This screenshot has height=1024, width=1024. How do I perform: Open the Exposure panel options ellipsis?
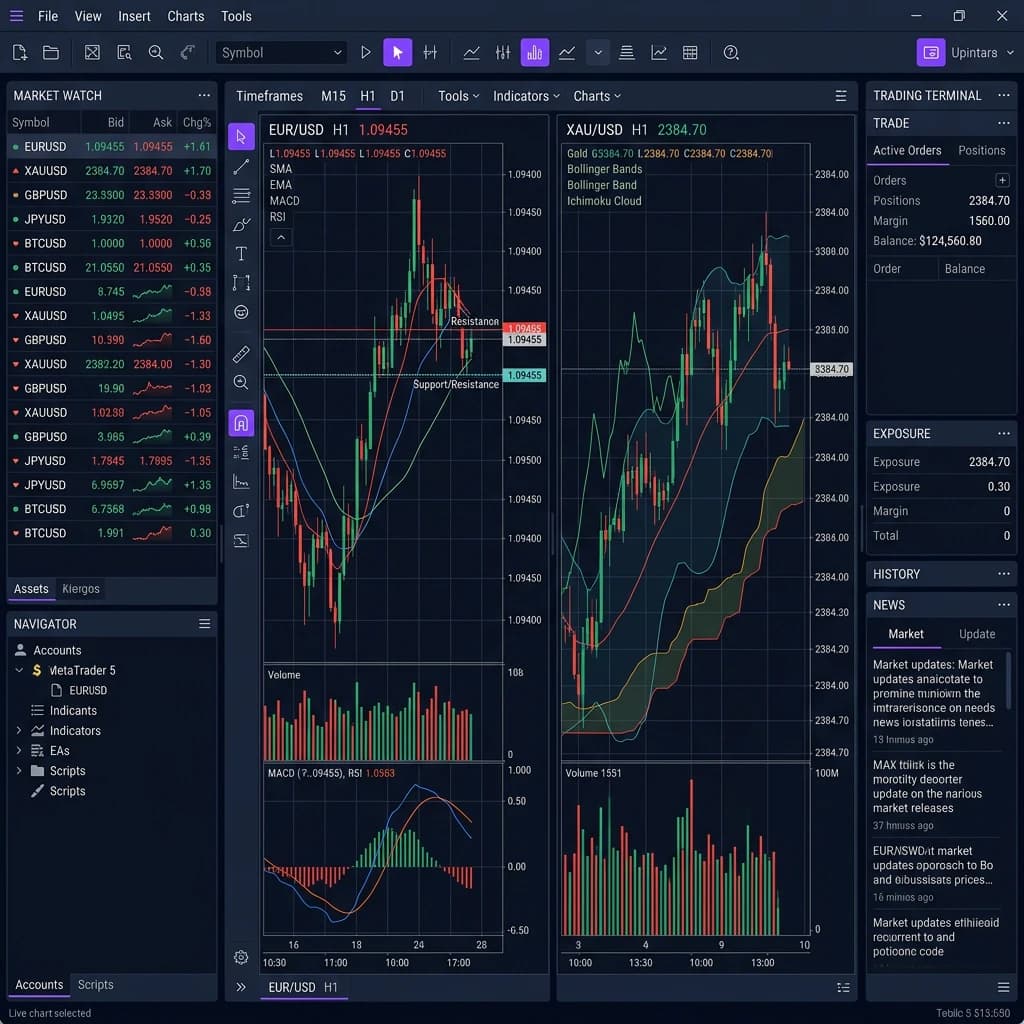[x=1004, y=434]
